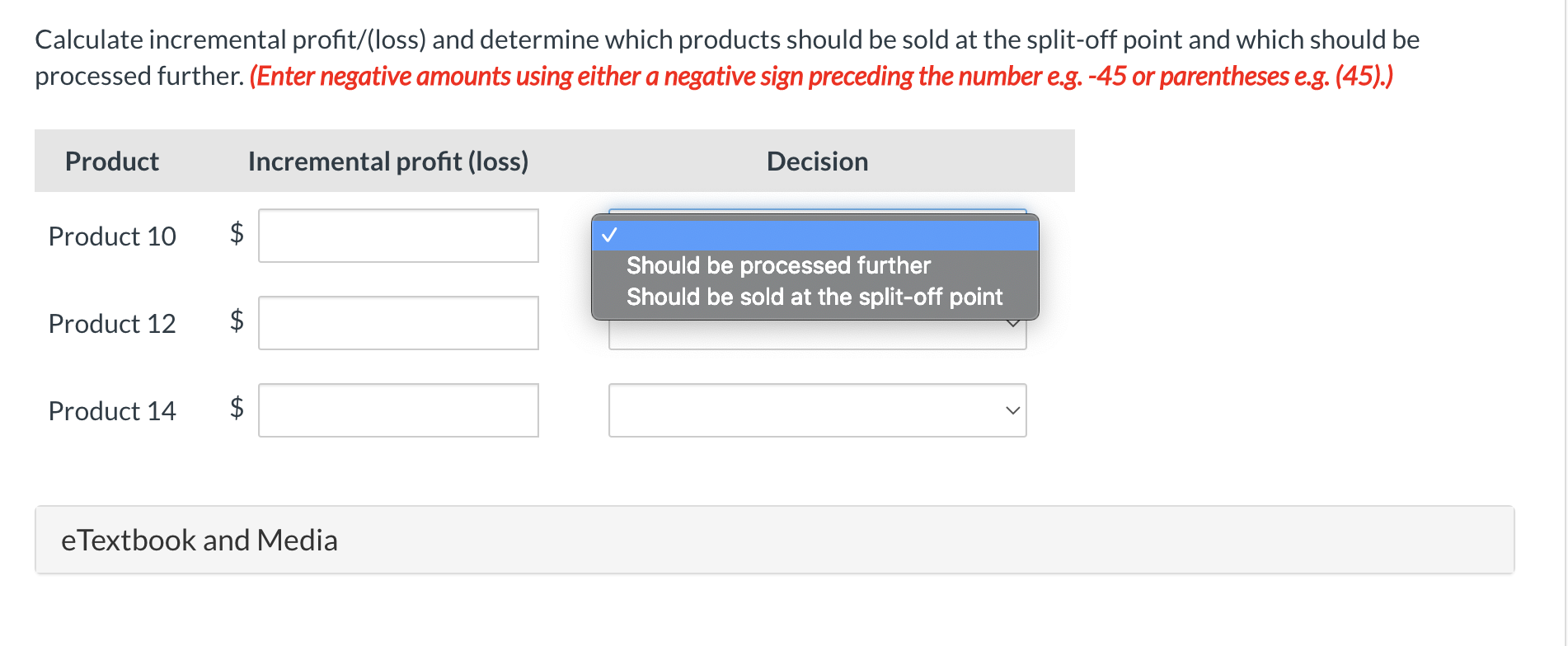Image resolution: width=1568 pixels, height=646 pixels.
Task: Click the dollar sign next to Product 14
Action: pos(237,408)
